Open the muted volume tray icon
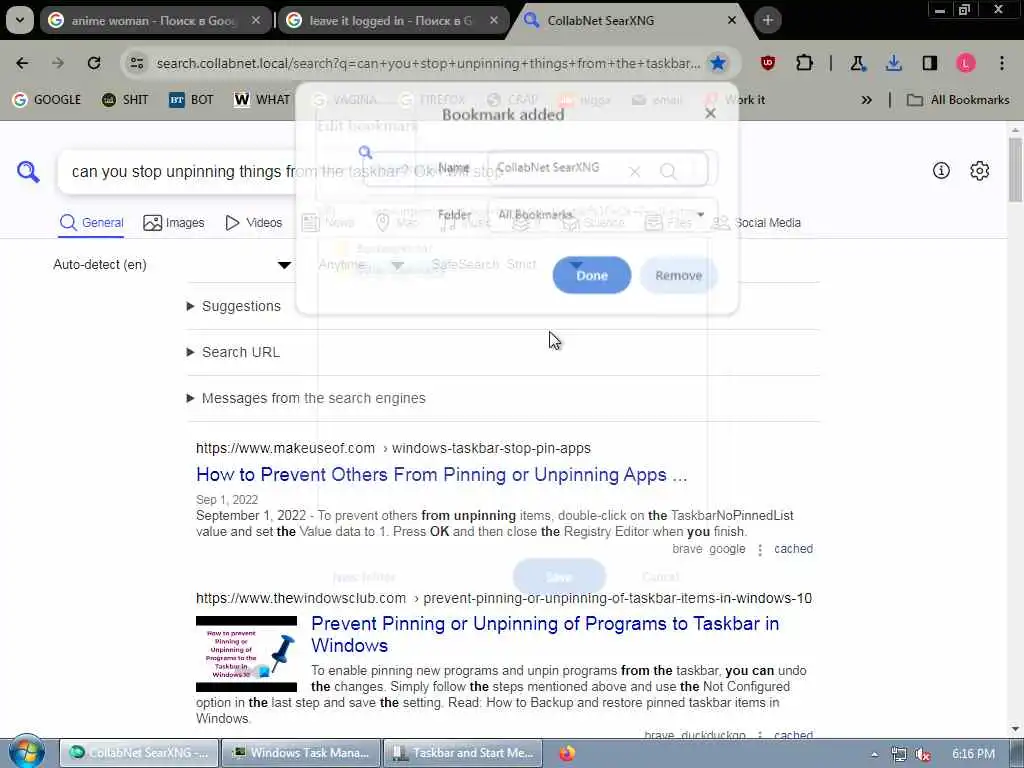The height and width of the screenshot is (768, 1024). point(923,754)
